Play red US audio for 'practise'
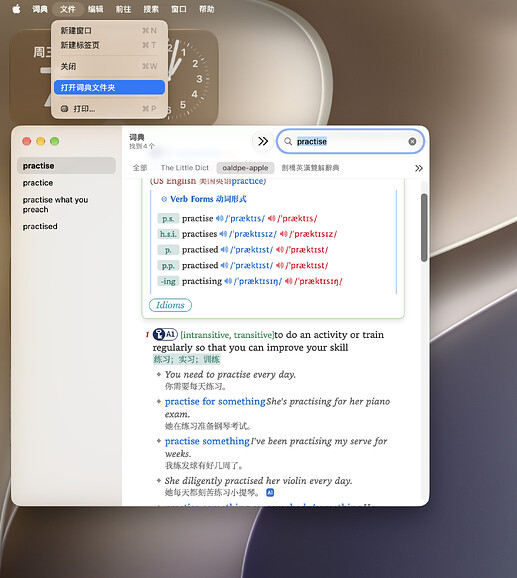Screen dimensions: 517x578 pyautogui.click(x=272, y=219)
